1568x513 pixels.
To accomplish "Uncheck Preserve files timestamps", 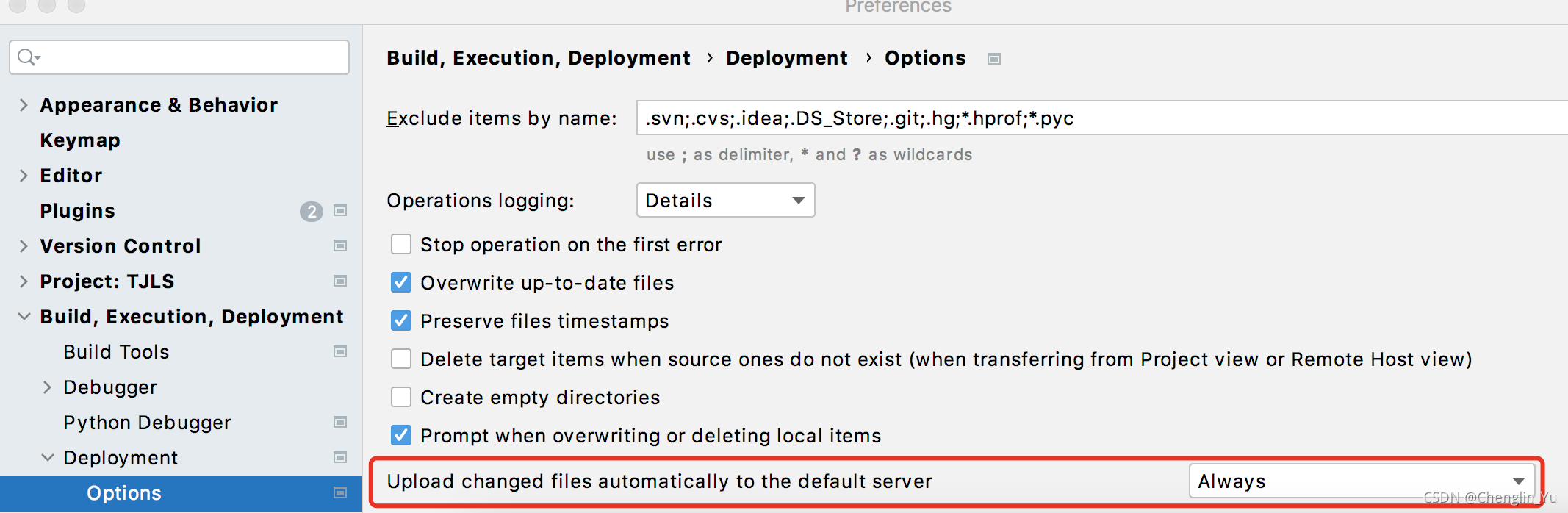I will coord(401,320).
